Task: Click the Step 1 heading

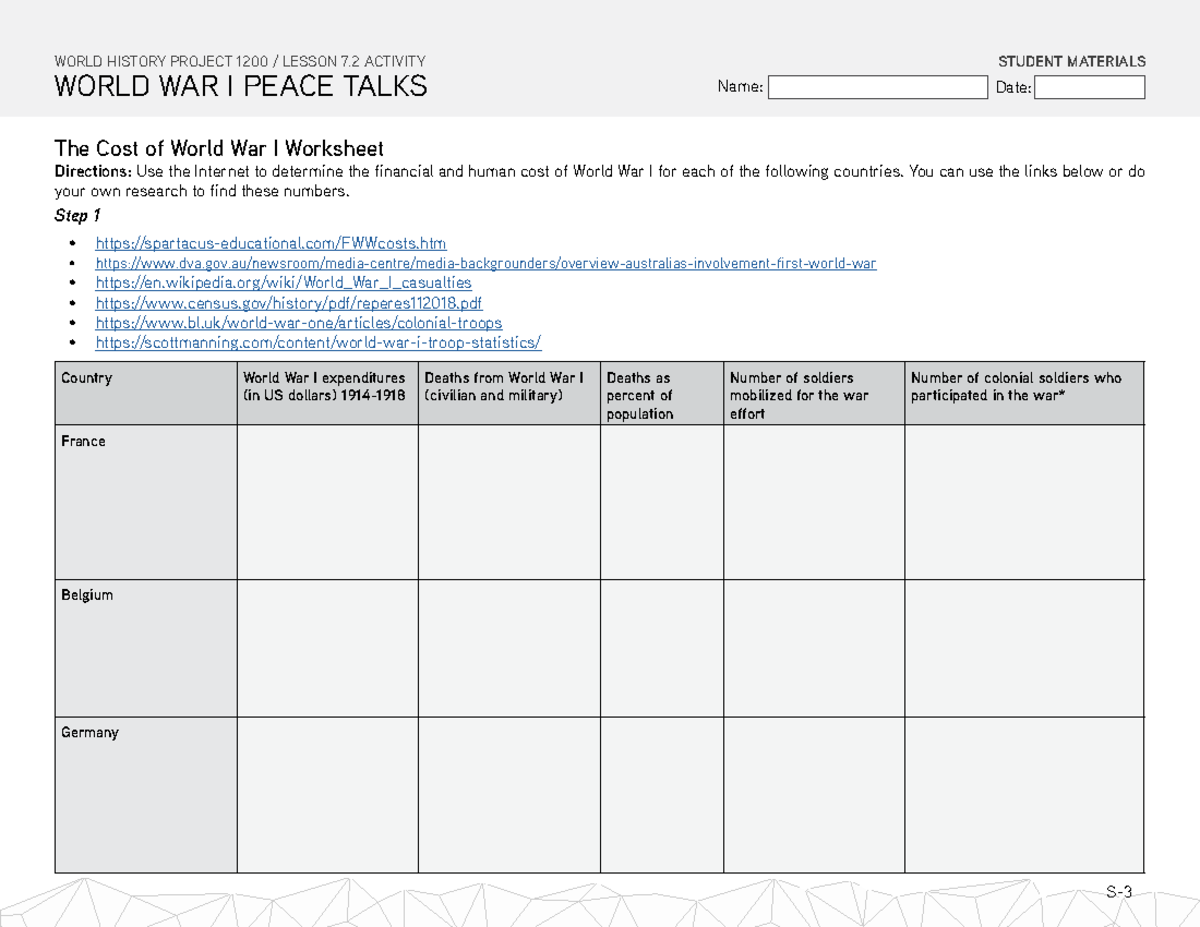Action: (76, 214)
